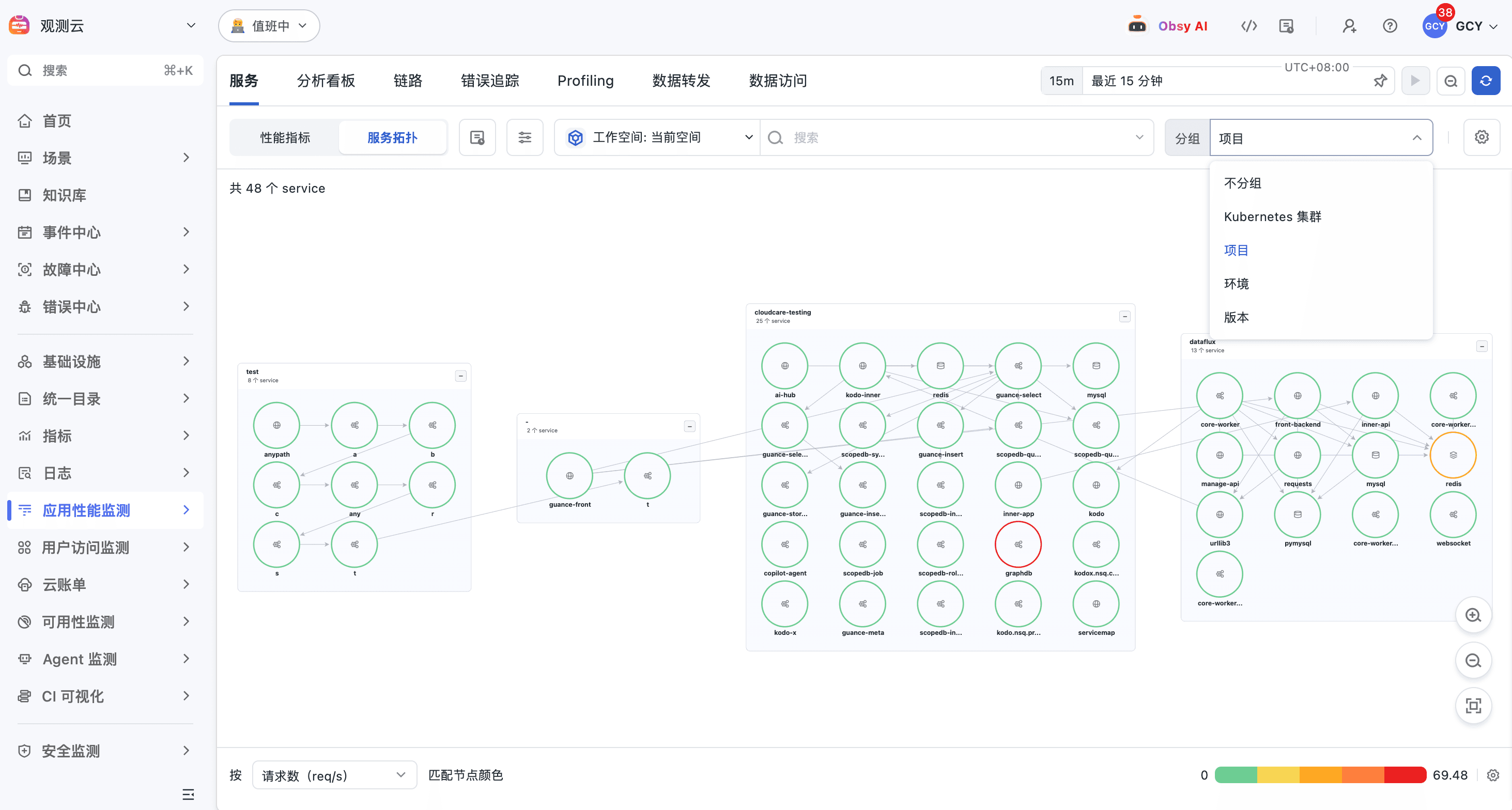Click the red segment of color legend
Screen dimensions: 1512x810
tap(1405, 775)
